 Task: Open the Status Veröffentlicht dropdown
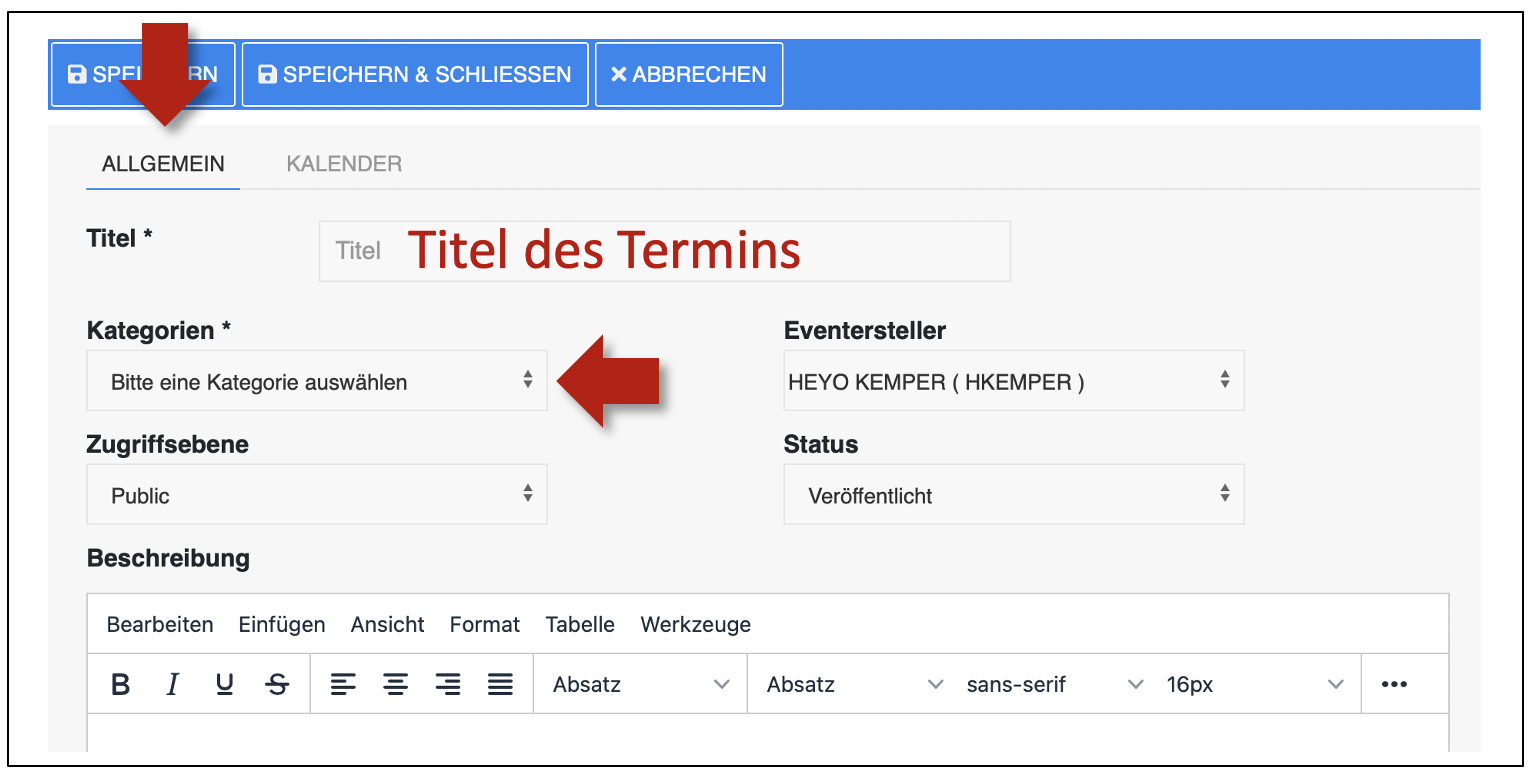(x=1013, y=495)
